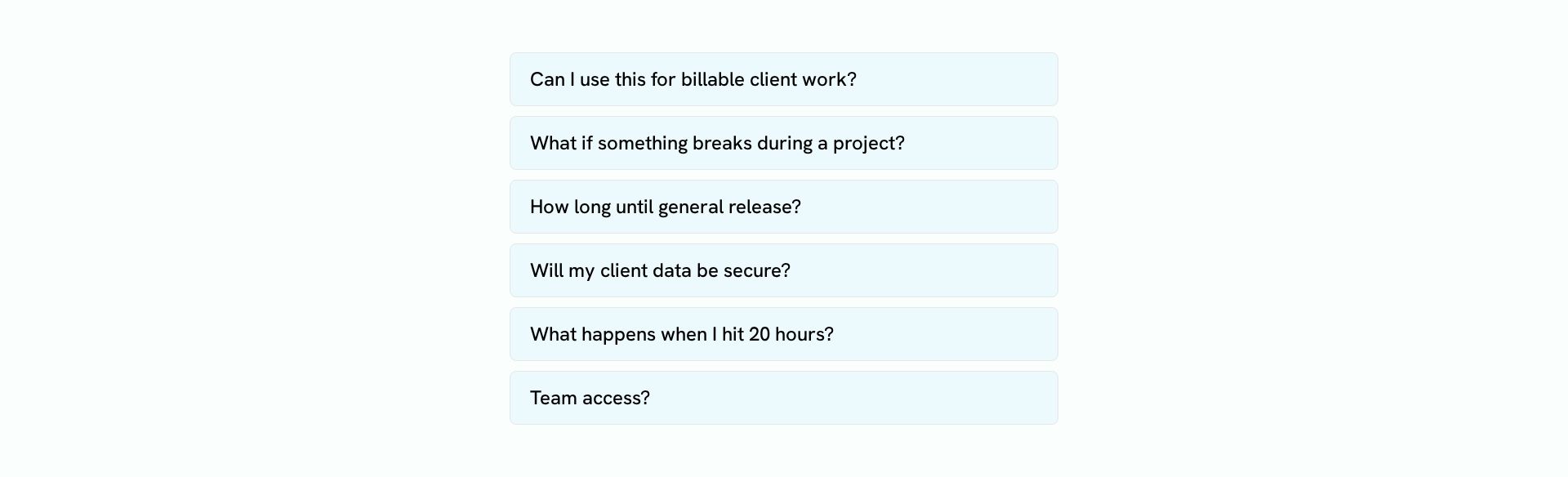Expand the 'What happens when I hit 20 hours?' question
This screenshot has height=477, width=1568.
tap(783, 334)
